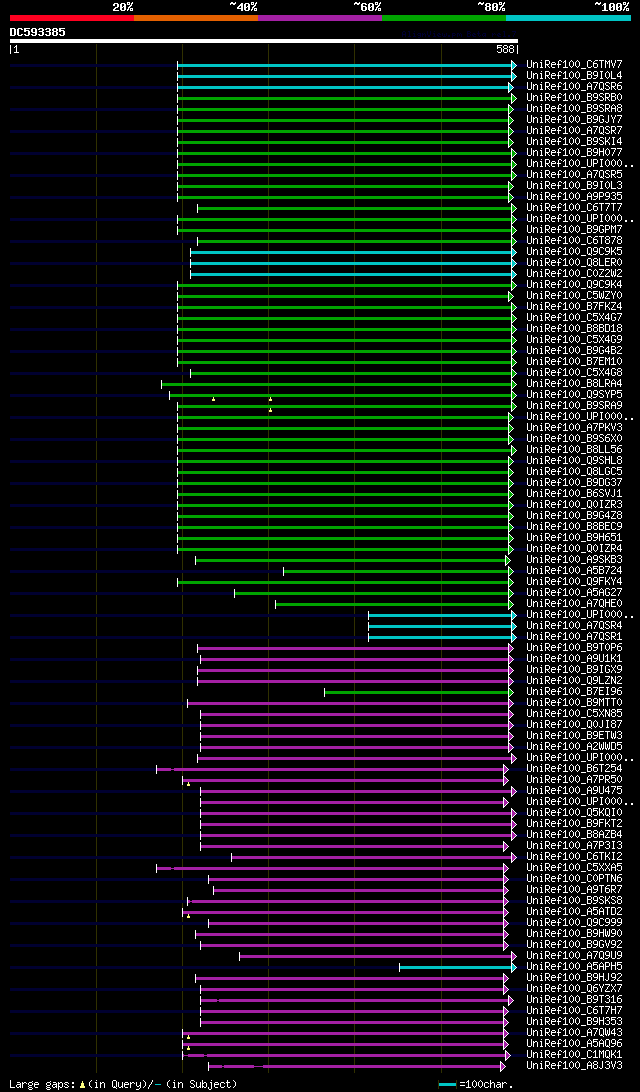Select hit 'UniRef100_Q5KQI0'
The width and height of the screenshot is (640, 1092).
click(x=574, y=813)
